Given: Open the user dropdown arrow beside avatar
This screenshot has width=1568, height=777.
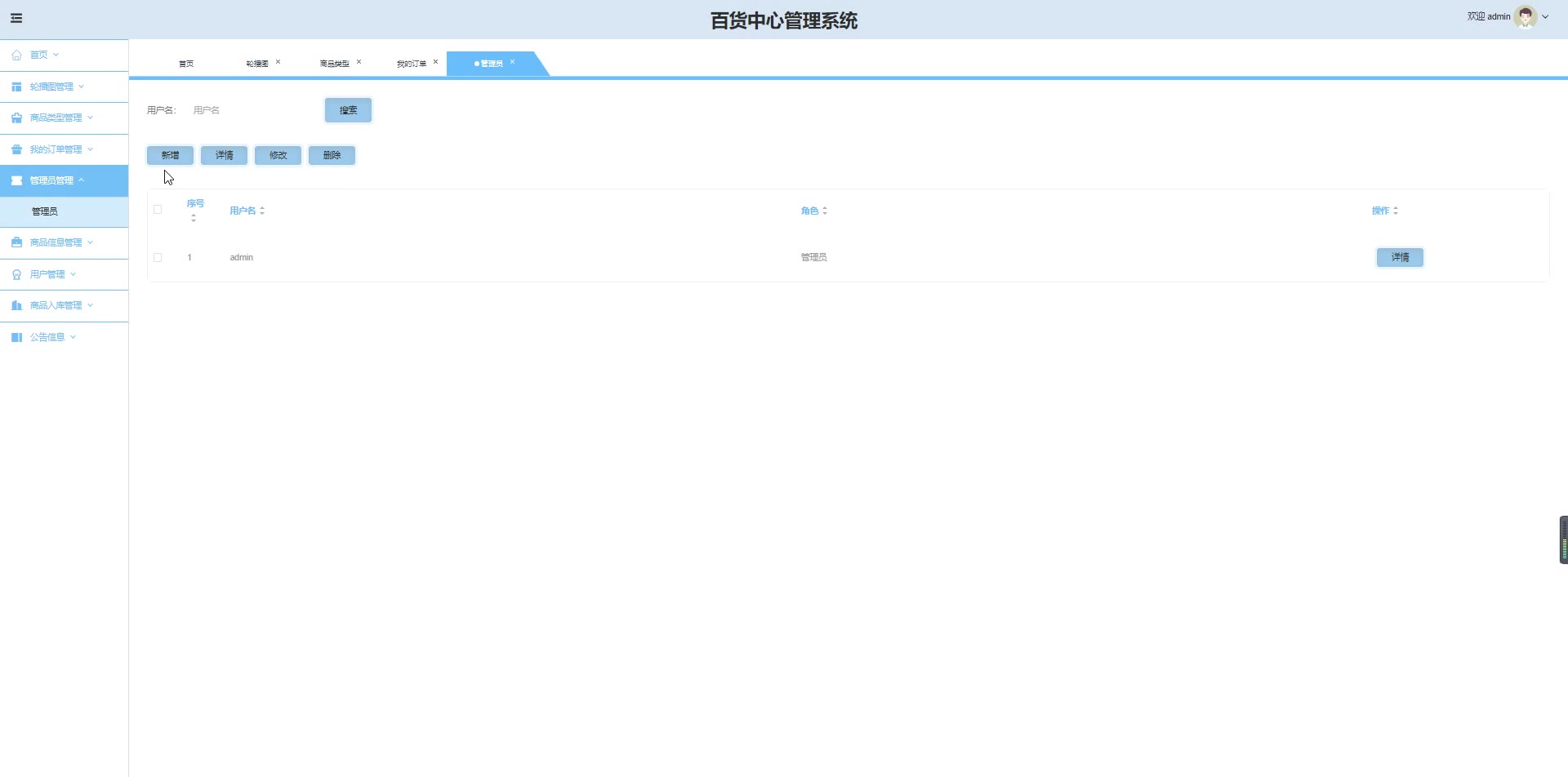Looking at the screenshot, I should click(1545, 16).
